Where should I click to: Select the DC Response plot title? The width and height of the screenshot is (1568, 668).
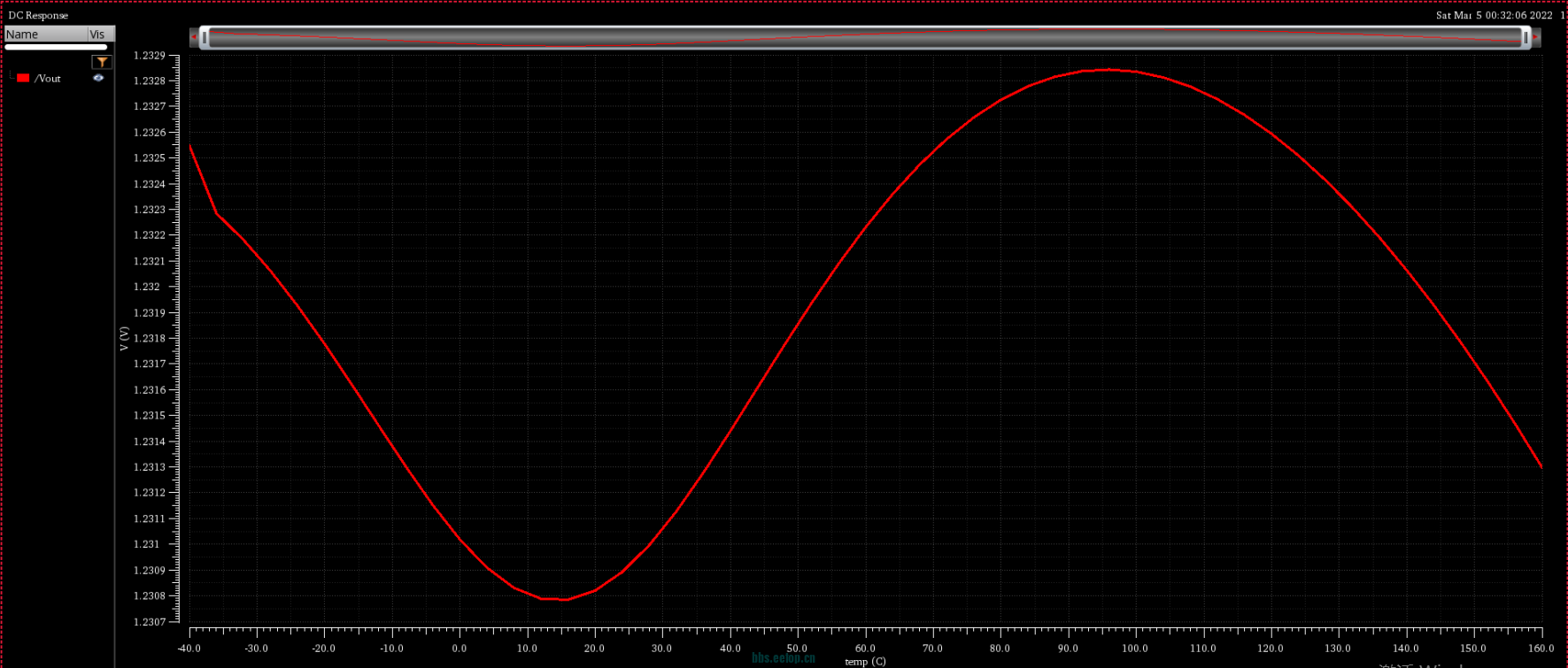[x=38, y=15]
